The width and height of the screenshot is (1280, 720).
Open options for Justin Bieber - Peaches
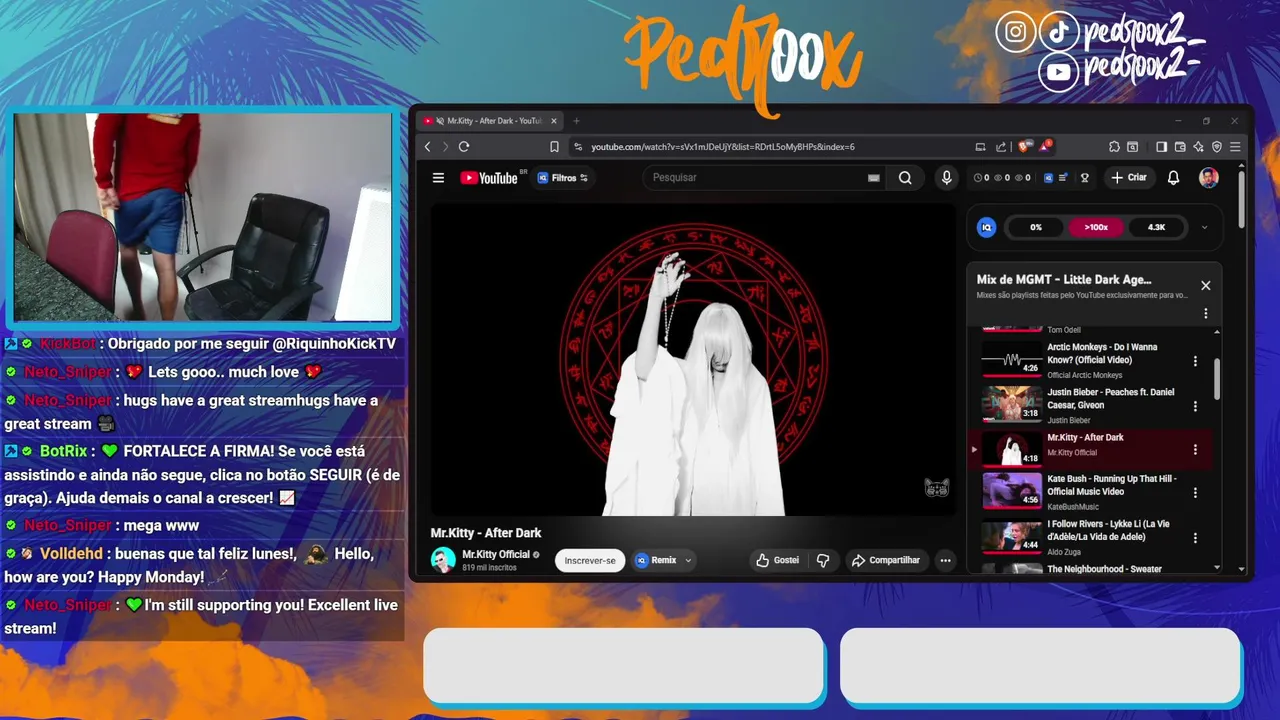(x=1195, y=406)
